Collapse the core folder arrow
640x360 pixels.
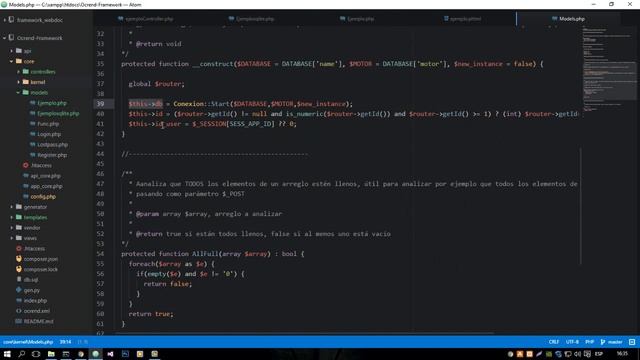11,61
